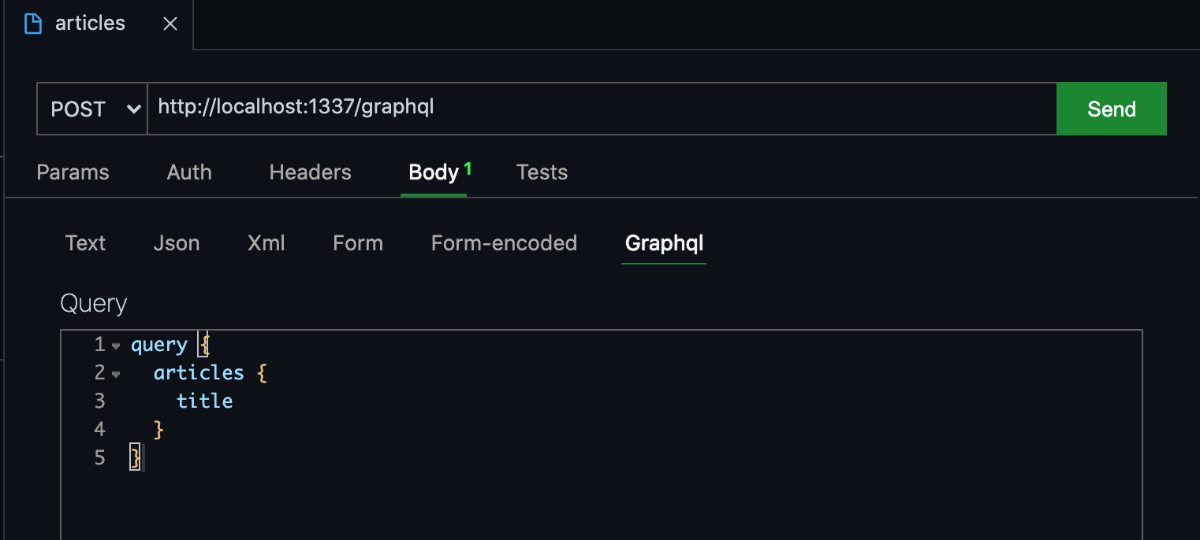Image resolution: width=1200 pixels, height=540 pixels.
Task: Collapse the articles block fold arrow
Action: point(116,374)
